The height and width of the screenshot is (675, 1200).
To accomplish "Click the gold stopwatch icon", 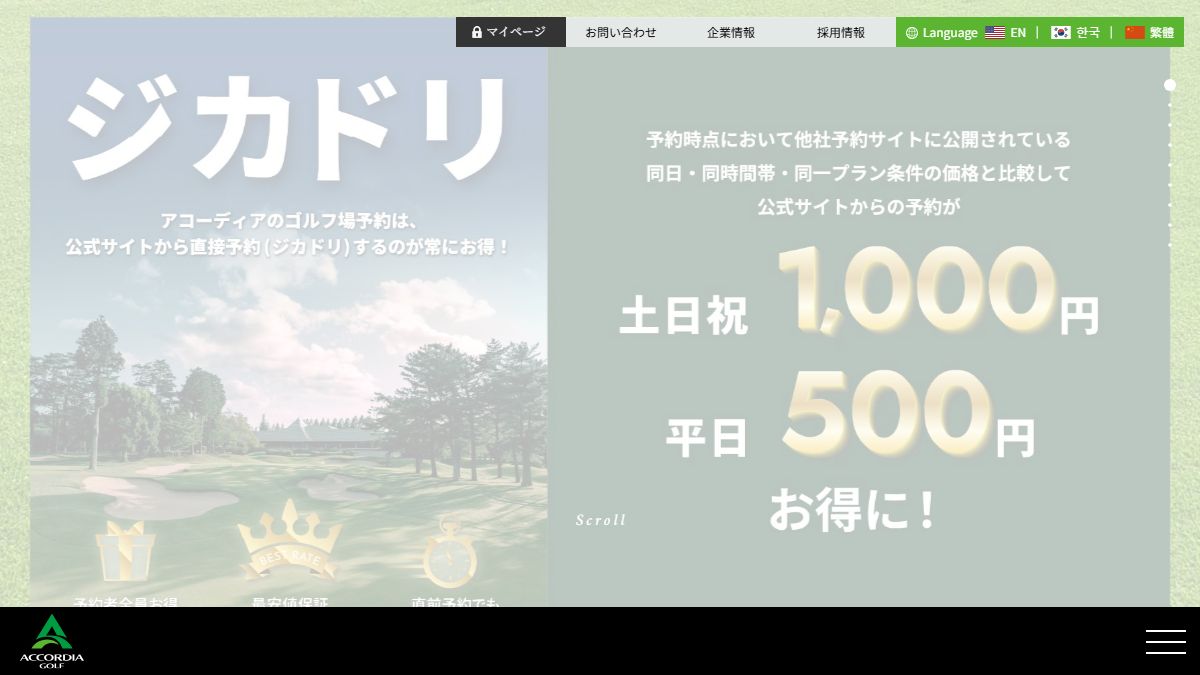I will pyautogui.click(x=449, y=552).
